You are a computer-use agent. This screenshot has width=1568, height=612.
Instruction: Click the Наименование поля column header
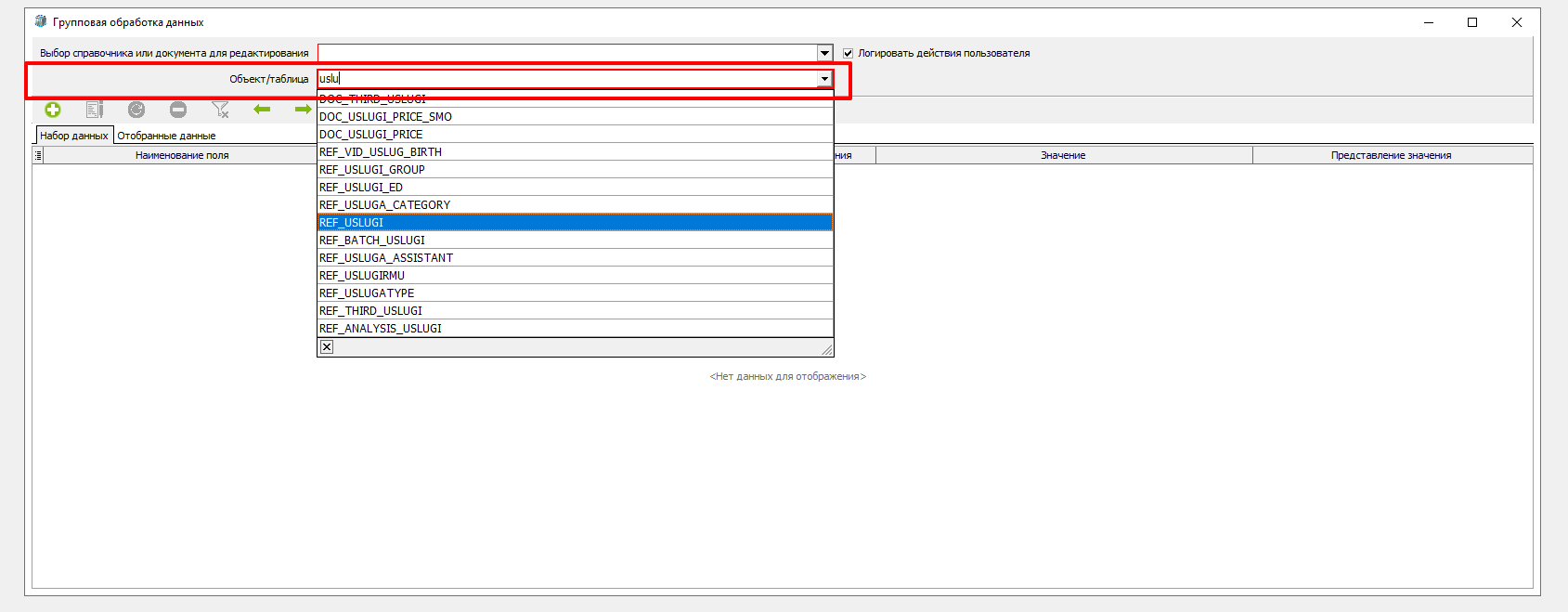[181, 155]
